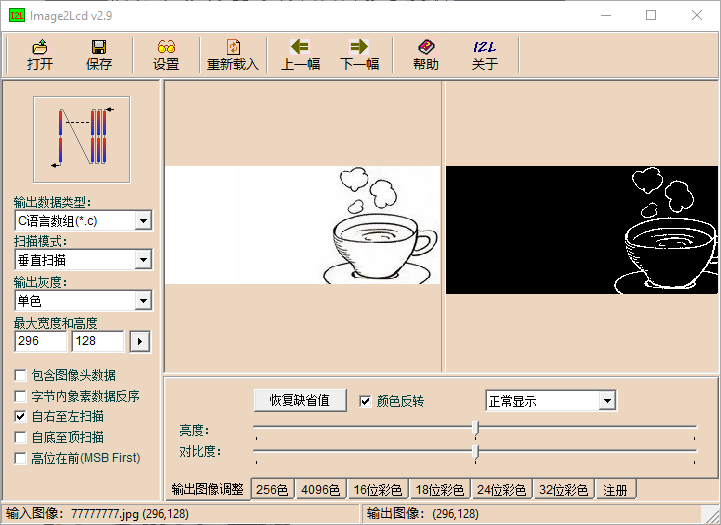Uncheck 自右至左扫描 checkbox
Image resolution: width=721 pixels, height=525 pixels.
(20, 417)
